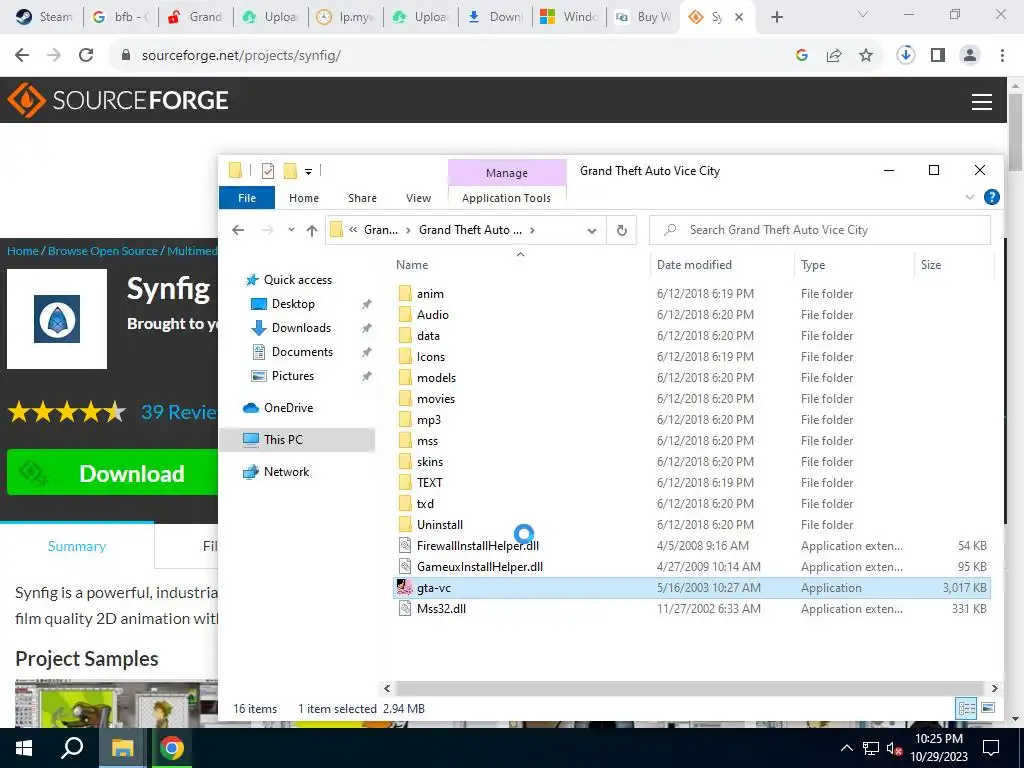Open the Summary tab on SourceForge

tap(77, 546)
